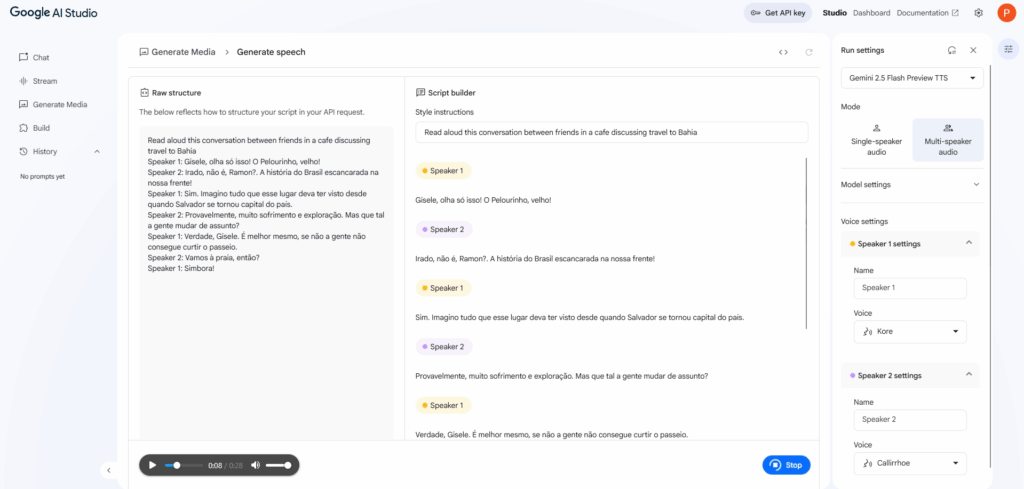Open the settings gear icon
The width and height of the screenshot is (1024, 489).
pyautogui.click(x=978, y=13)
